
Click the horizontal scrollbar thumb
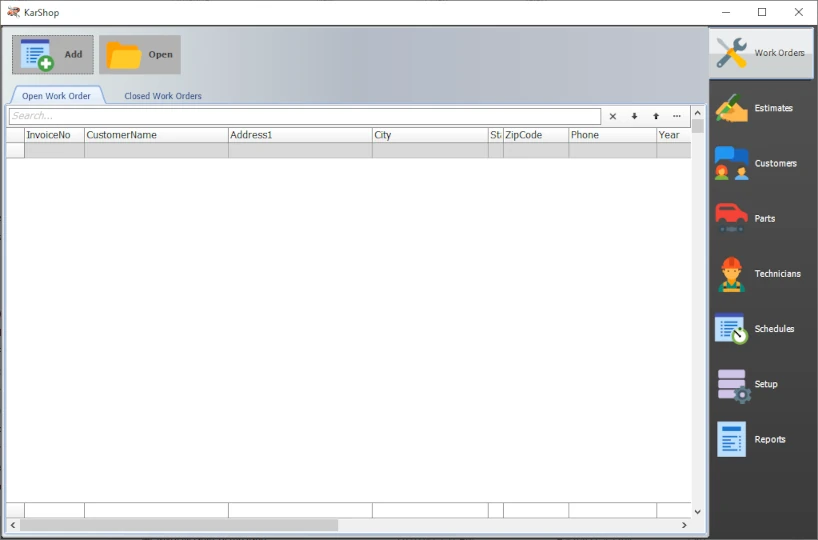point(179,525)
